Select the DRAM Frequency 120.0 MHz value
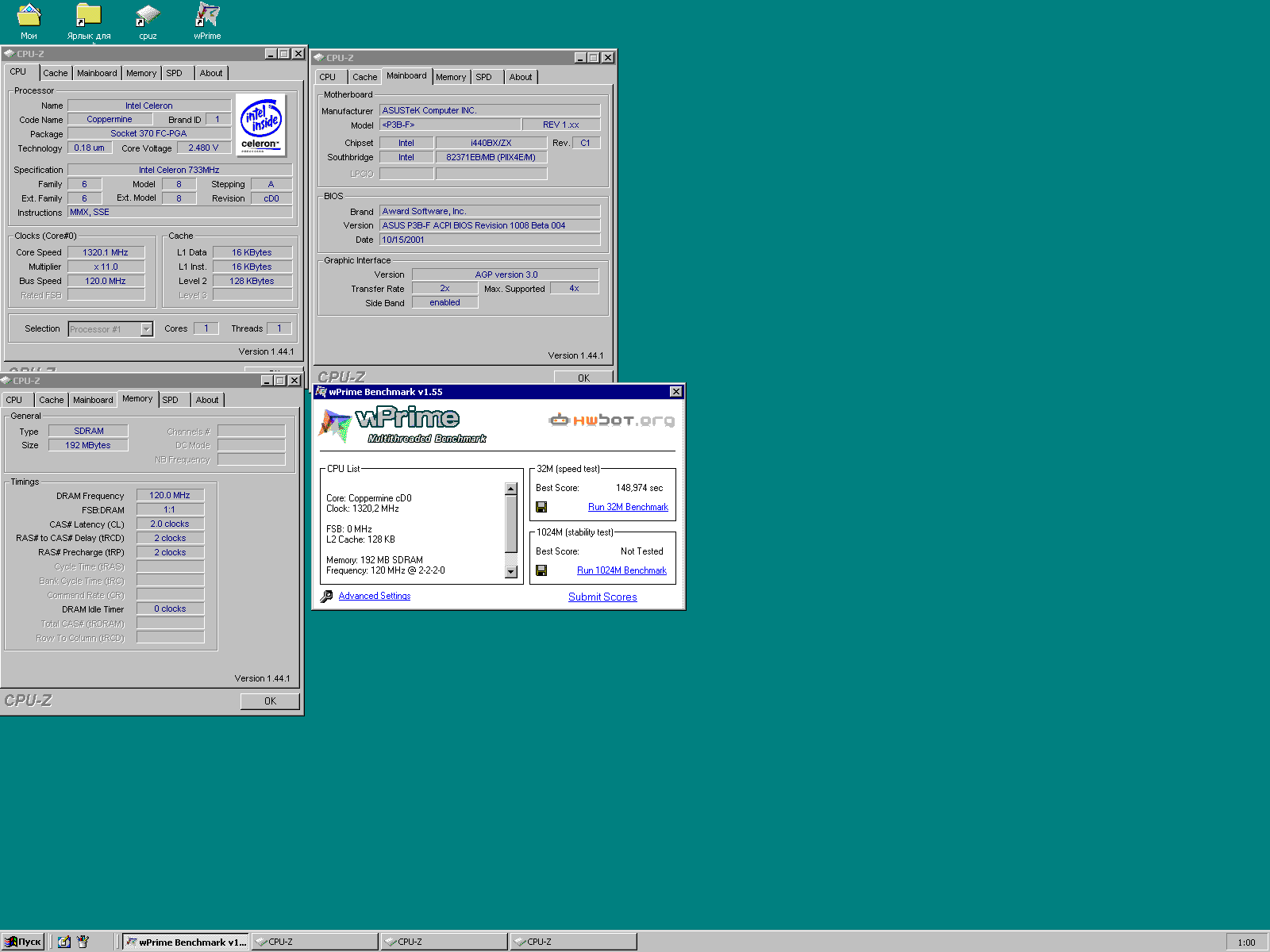Screen dimensions: 1270x952 point(170,495)
